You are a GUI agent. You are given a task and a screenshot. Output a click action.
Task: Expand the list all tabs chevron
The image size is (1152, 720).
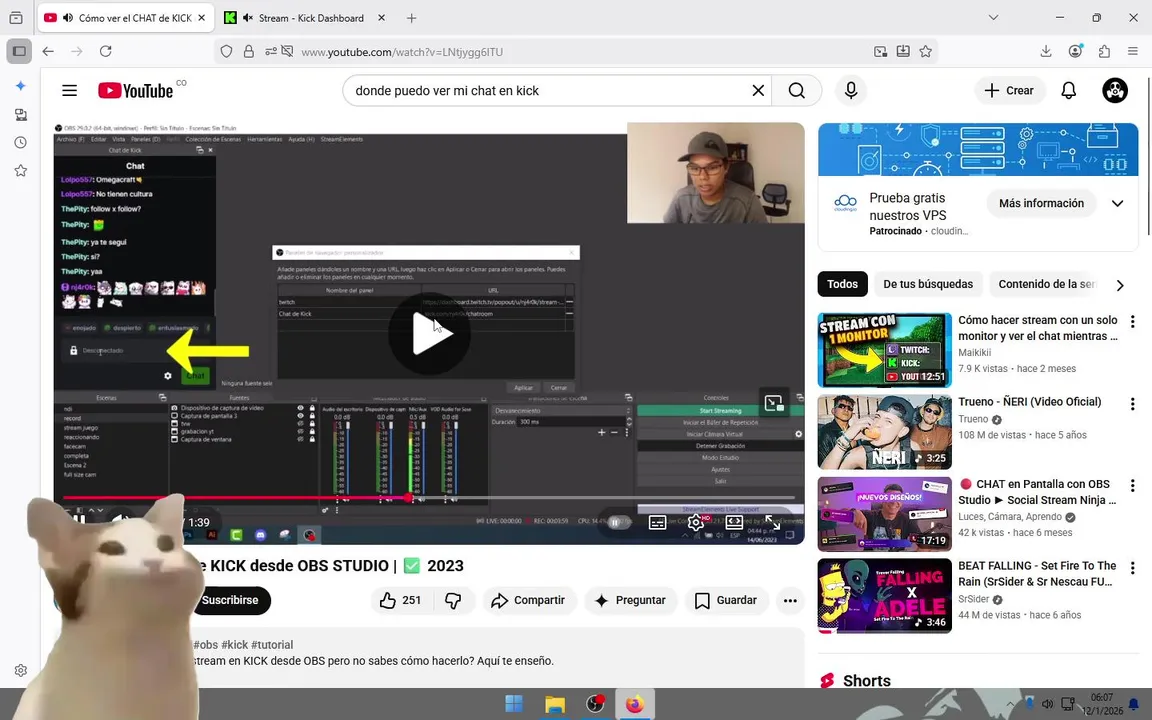pyautogui.click(x=993, y=18)
